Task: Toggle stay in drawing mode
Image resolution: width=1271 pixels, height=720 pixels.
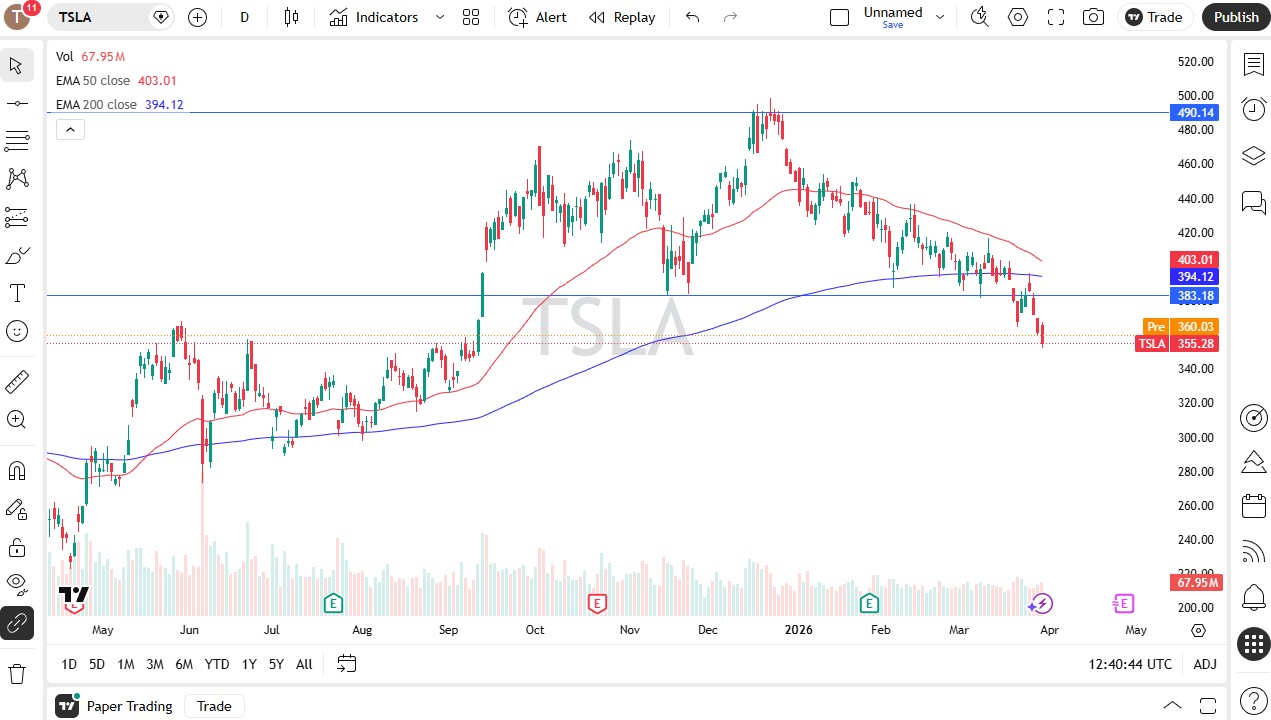Action: (x=17, y=509)
